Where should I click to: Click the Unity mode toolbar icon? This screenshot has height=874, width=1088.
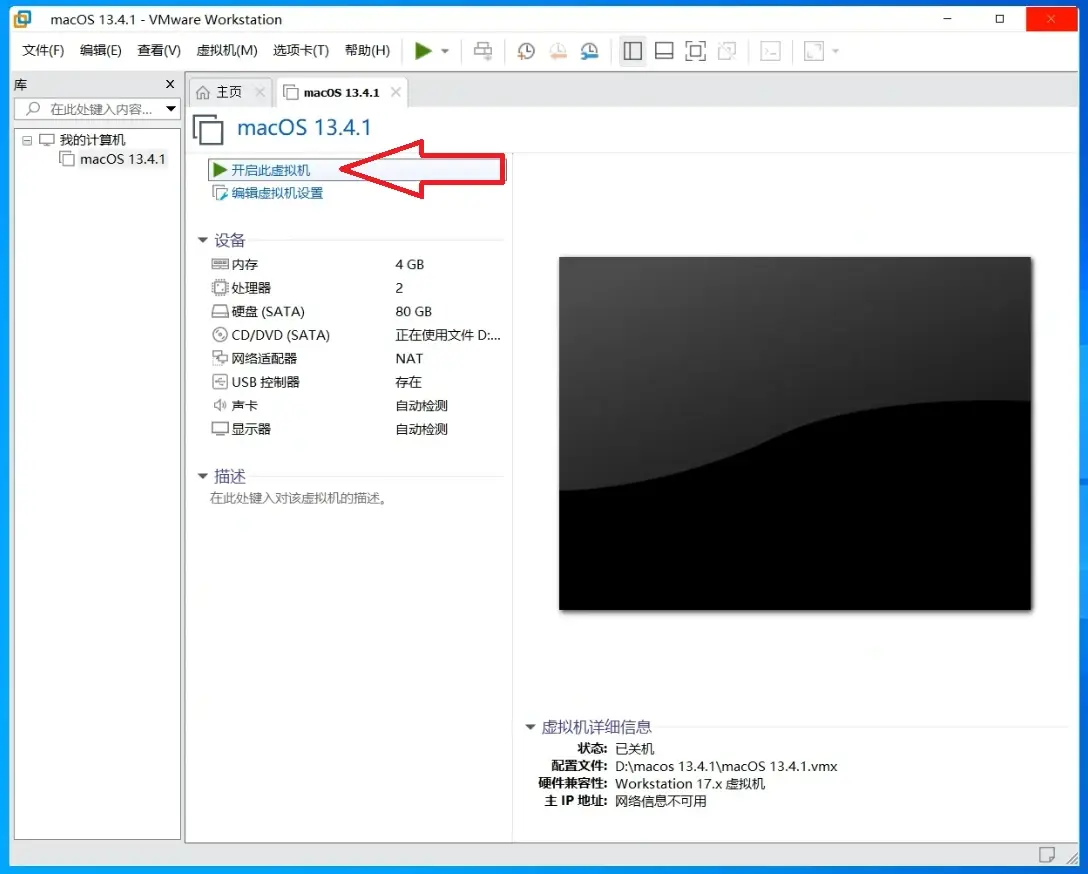[727, 51]
